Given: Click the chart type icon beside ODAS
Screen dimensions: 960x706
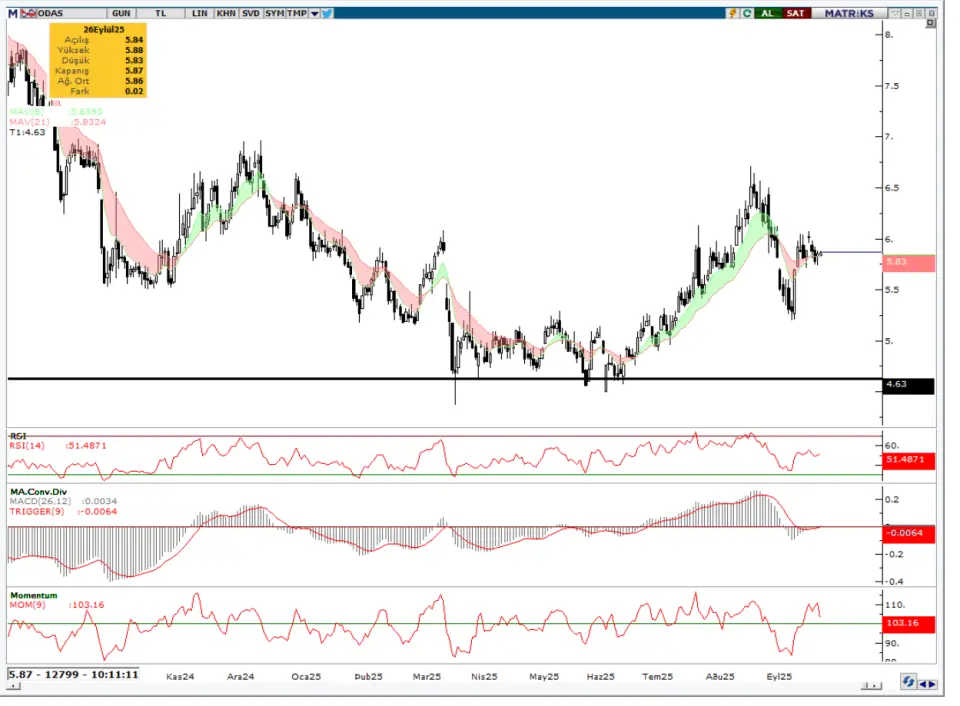Looking at the screenshot, I should pos(27,13).
